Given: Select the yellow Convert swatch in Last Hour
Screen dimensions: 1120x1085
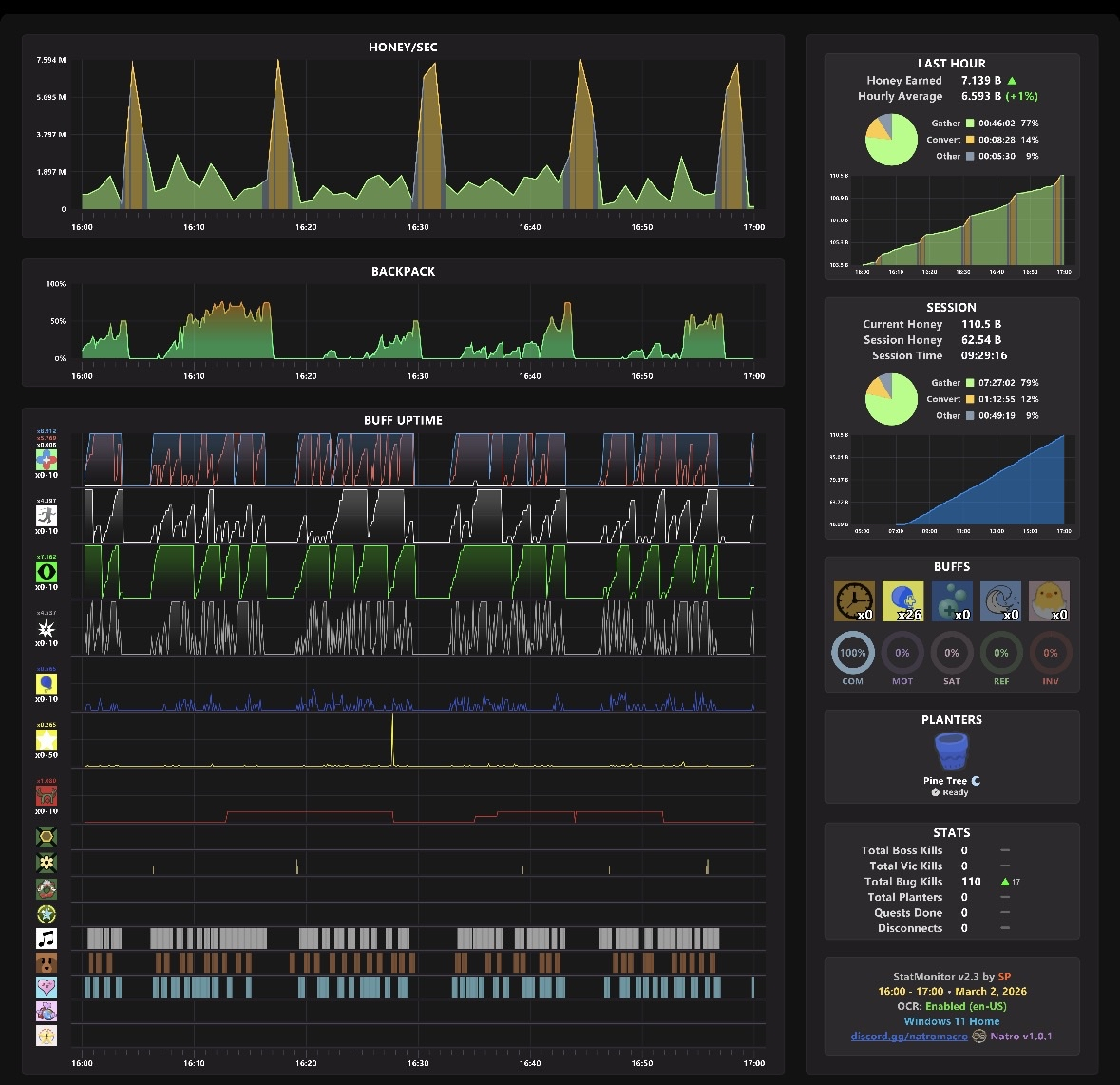Looking at the screenshot, I should click(970, 140).
